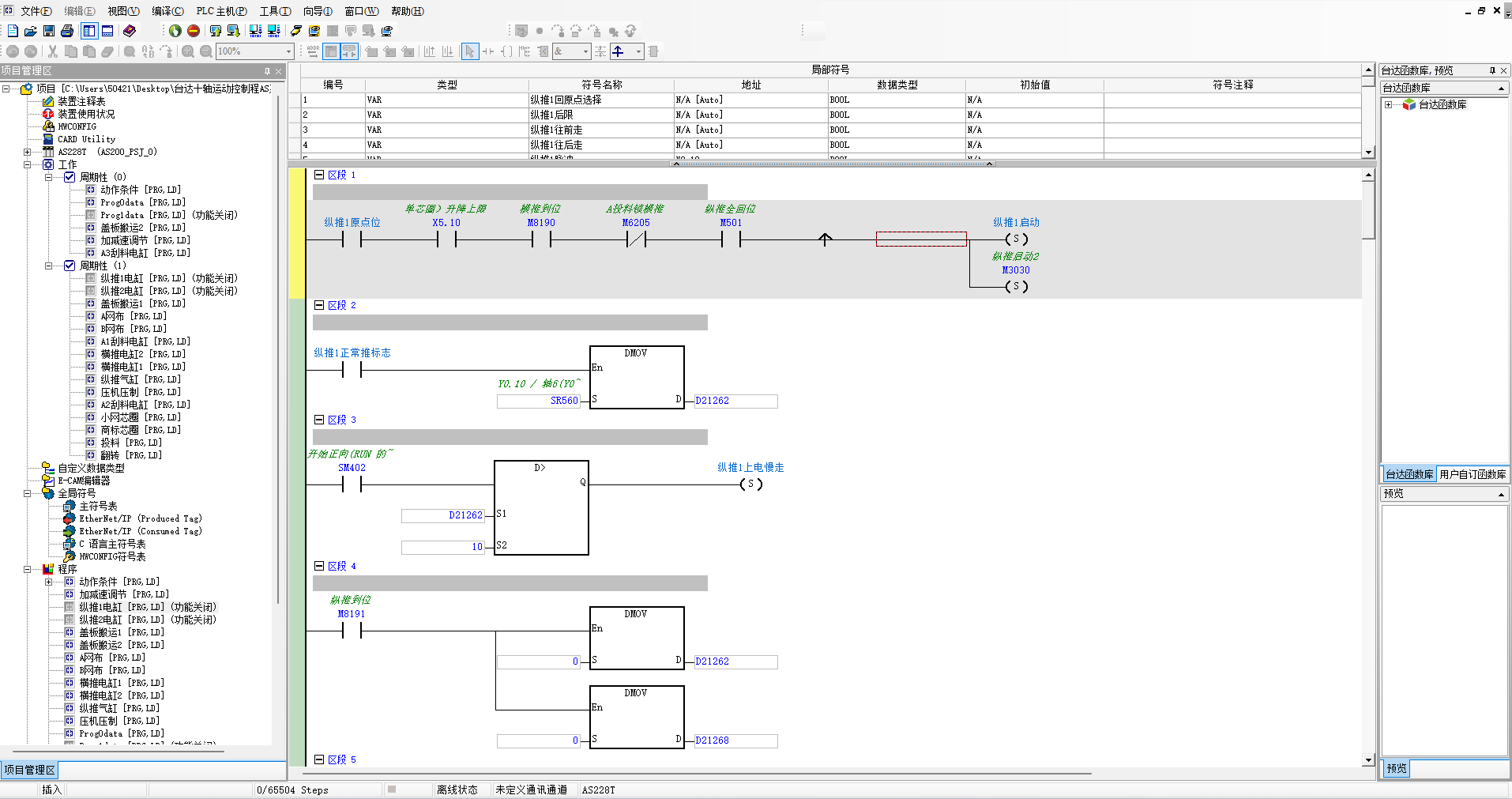Click the green Run PLC icon
1512x799 pixels.
point(175,31)
